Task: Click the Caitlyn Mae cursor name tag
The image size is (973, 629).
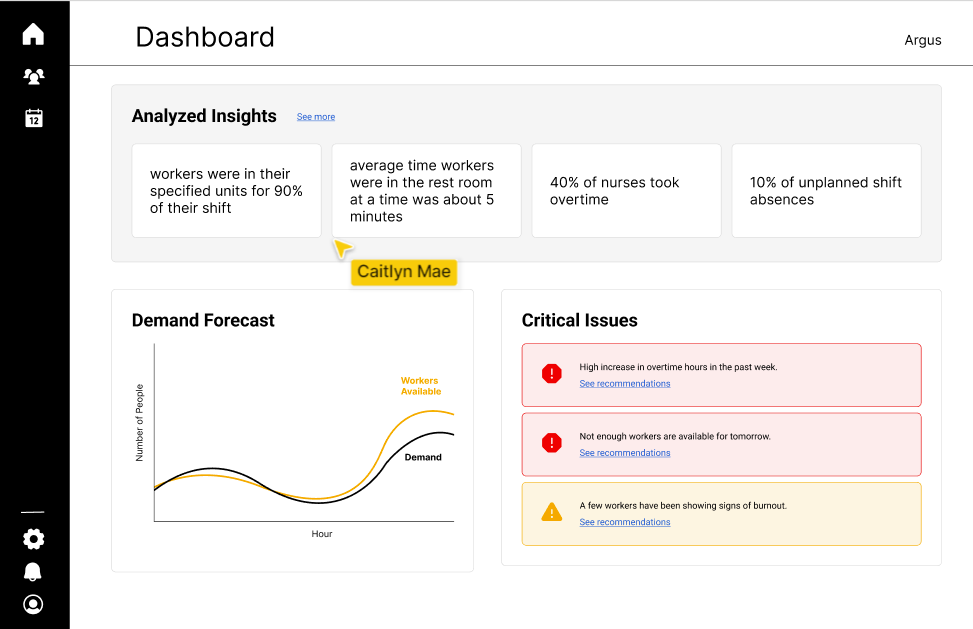Action: (x=403, y=272)
